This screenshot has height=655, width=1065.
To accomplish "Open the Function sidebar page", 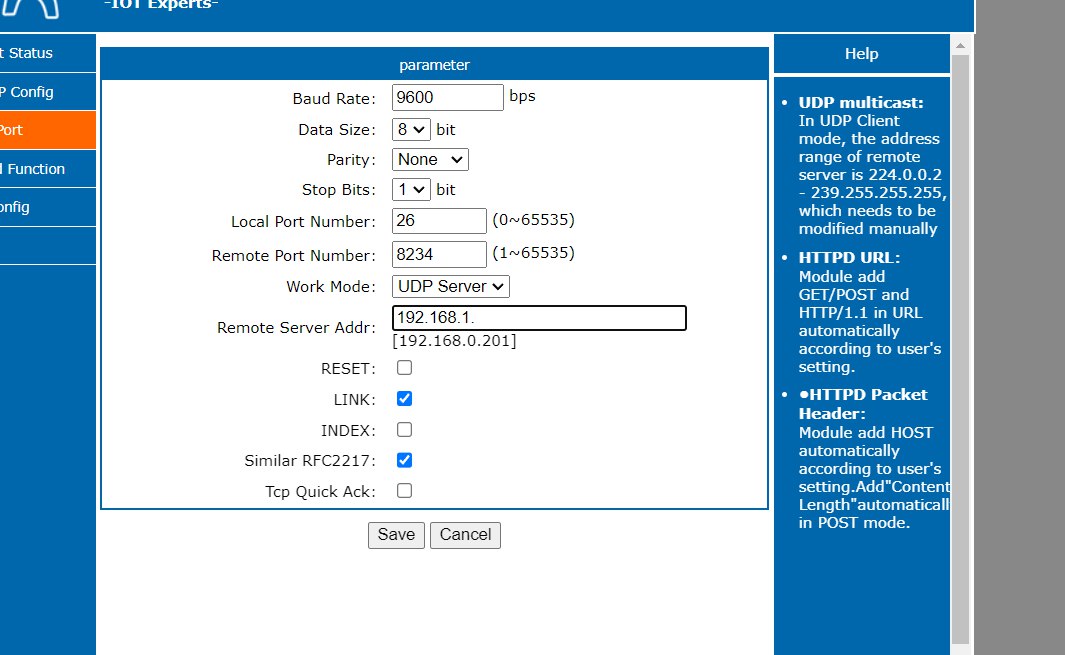I will pyautogui.click(x=48, y=169).
